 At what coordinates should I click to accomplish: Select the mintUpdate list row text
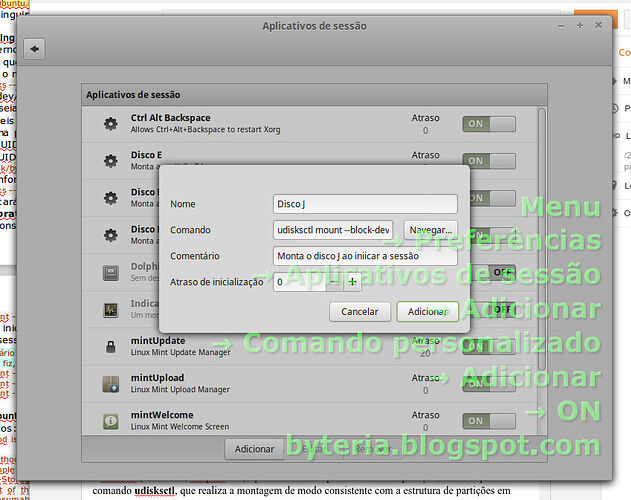180,346
